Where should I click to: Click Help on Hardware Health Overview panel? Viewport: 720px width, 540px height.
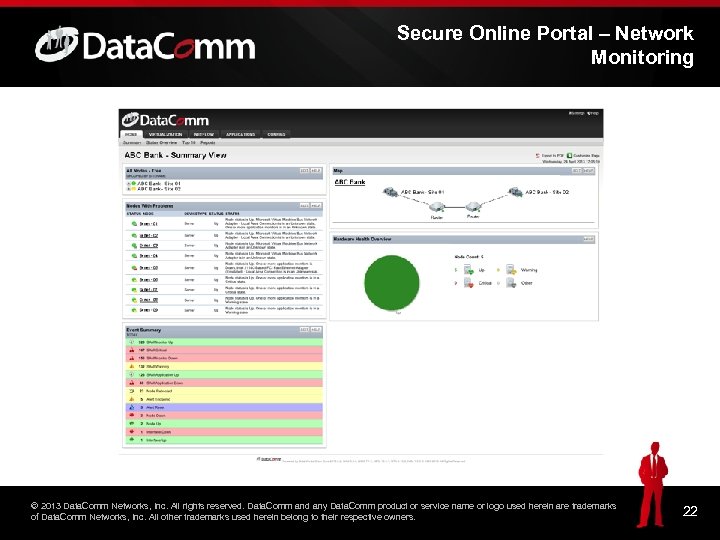pyautogui.click(x=588, y=239)
